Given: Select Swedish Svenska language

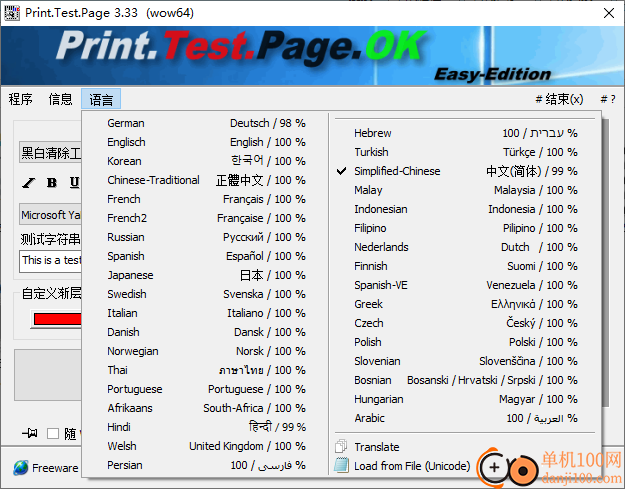Looking at the screenshot, I should pos(206,294).
